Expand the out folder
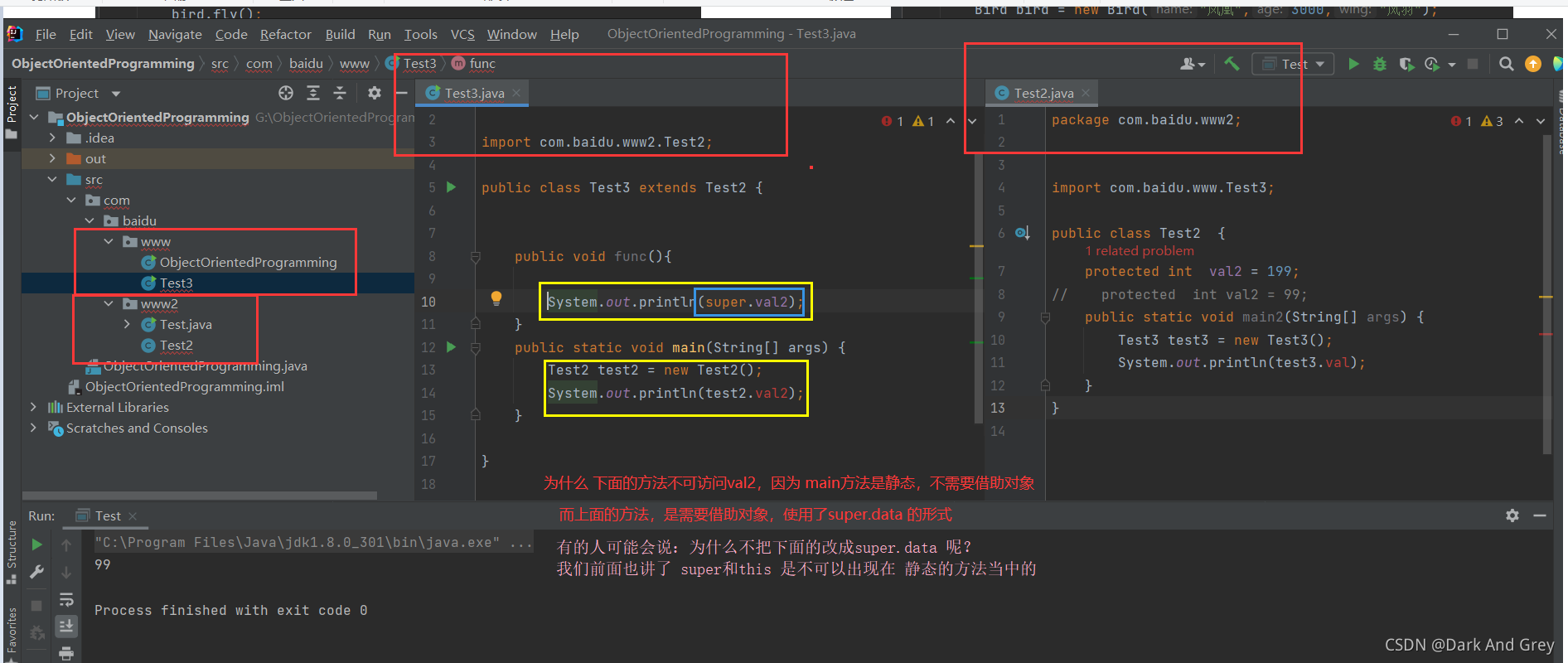 pos(52,158)
